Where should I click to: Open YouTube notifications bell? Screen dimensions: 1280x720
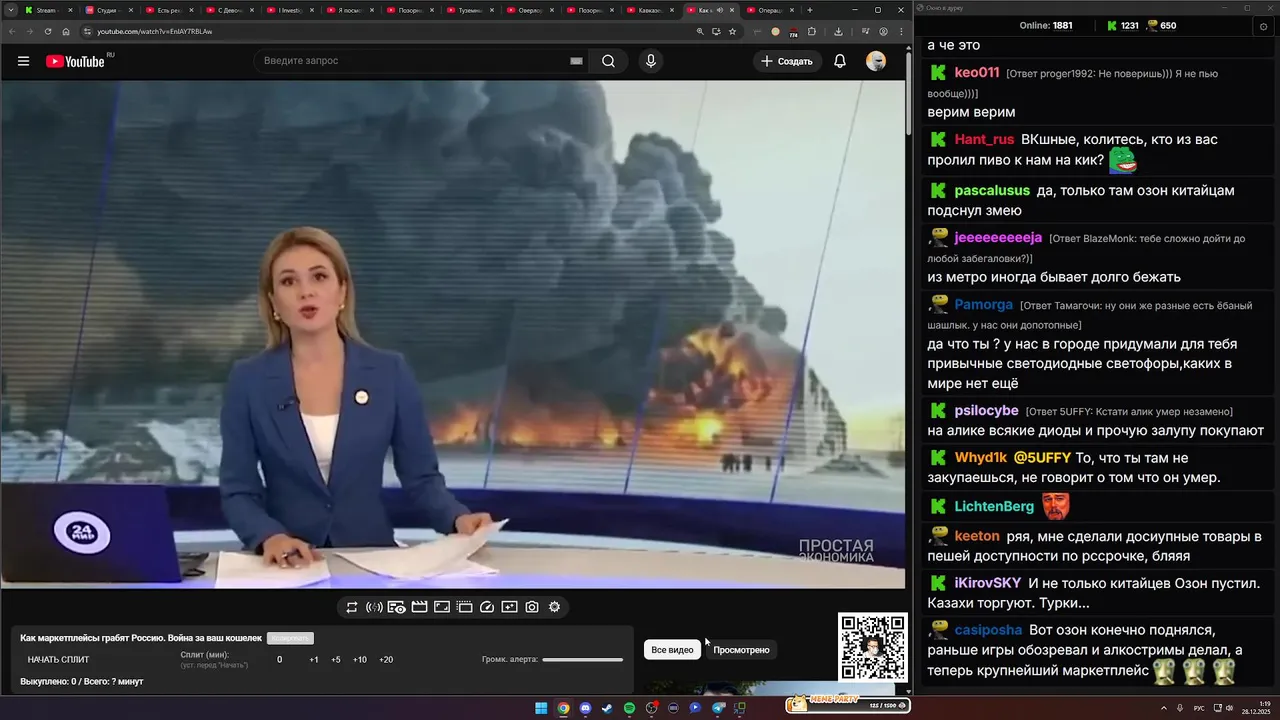840,61
